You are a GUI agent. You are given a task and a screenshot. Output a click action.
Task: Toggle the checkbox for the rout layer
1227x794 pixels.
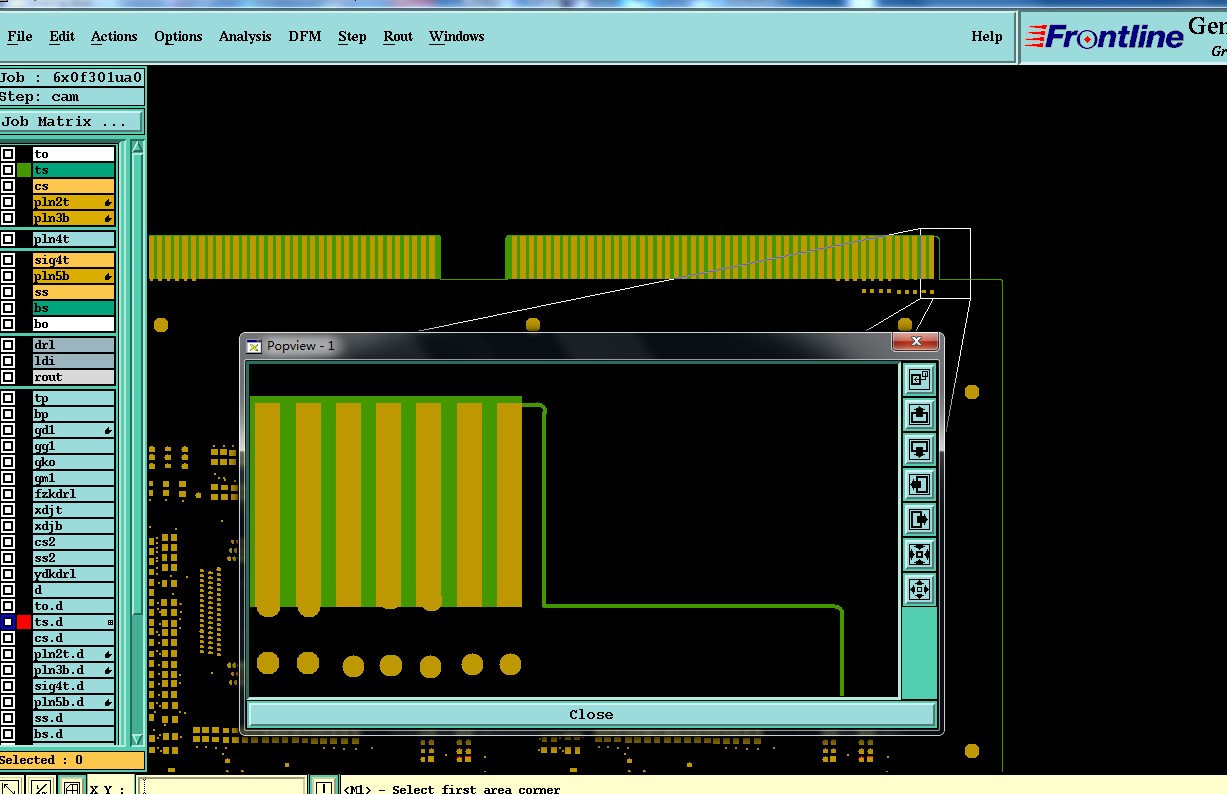click(8, 377)
